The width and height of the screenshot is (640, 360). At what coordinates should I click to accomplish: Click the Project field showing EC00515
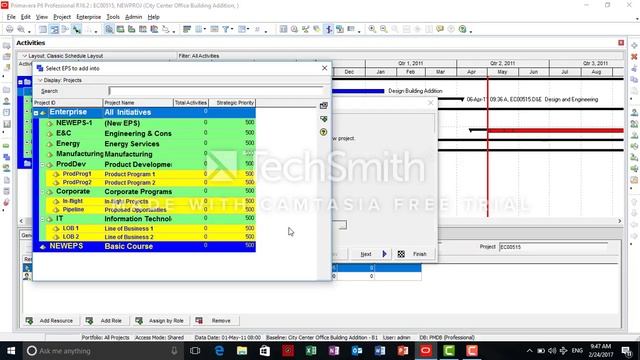point(553,247)
